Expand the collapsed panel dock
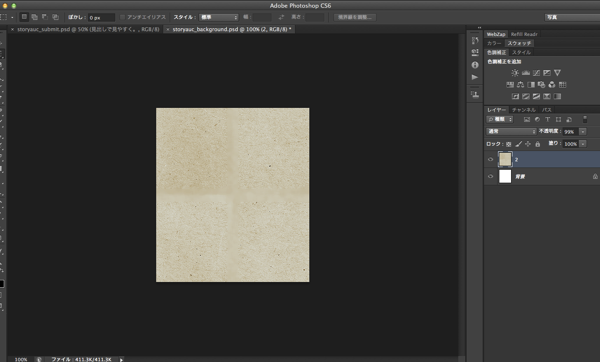This screenshot has height=362, width=600. (x=479, y=28)
